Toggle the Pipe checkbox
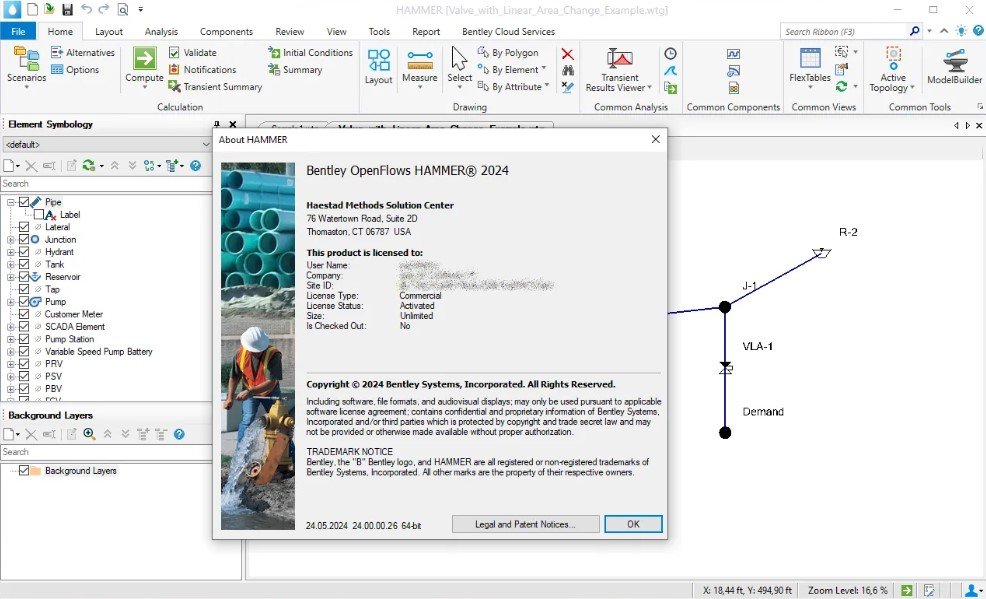Screen dimensions: 986x599 (x=24, y=202)
